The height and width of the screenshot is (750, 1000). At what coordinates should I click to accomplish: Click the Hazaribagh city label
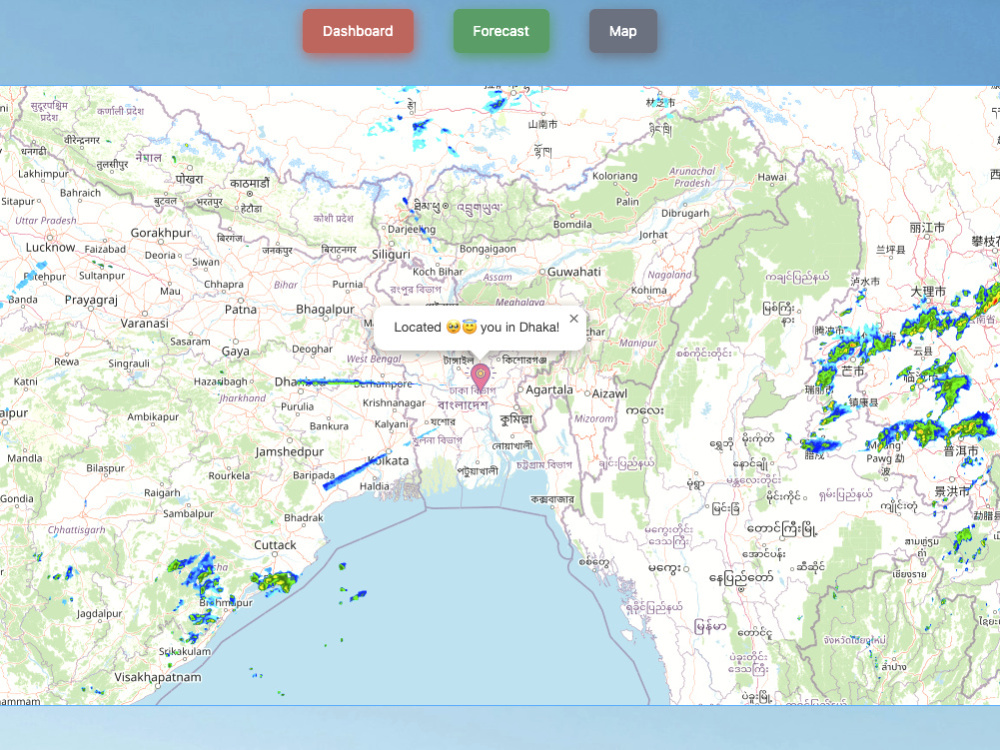(220, 381)
